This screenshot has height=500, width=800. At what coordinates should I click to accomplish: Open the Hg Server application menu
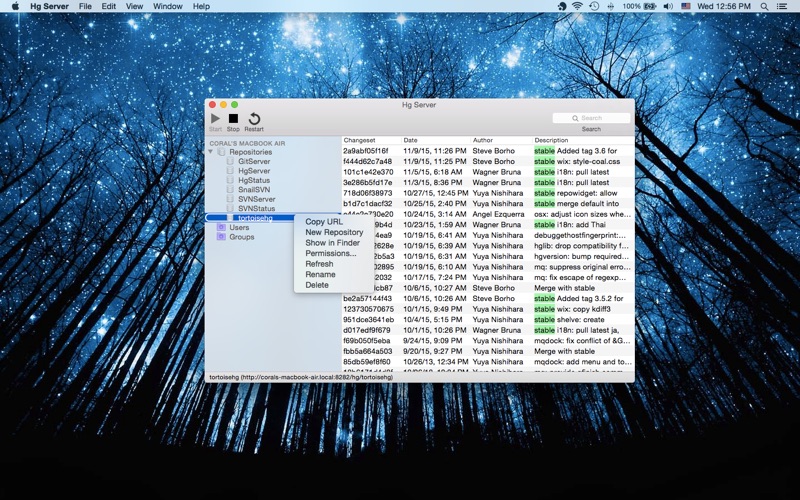(x=49, y=6)
